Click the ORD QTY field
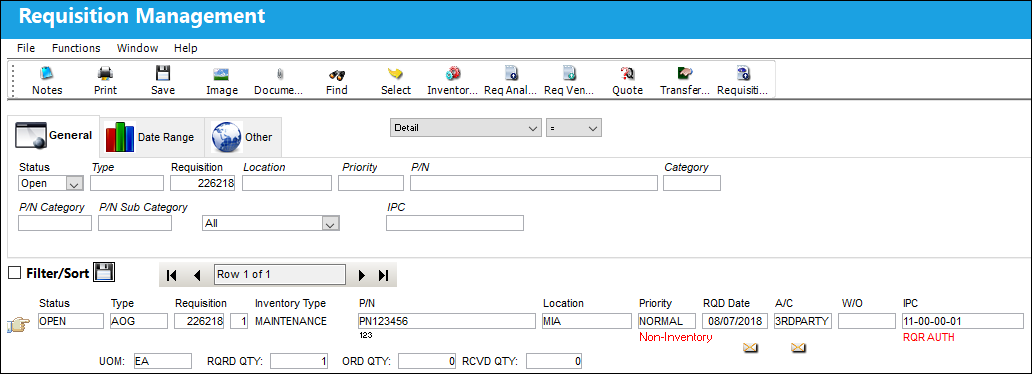Screen dimensions: 1032x374 427,361
